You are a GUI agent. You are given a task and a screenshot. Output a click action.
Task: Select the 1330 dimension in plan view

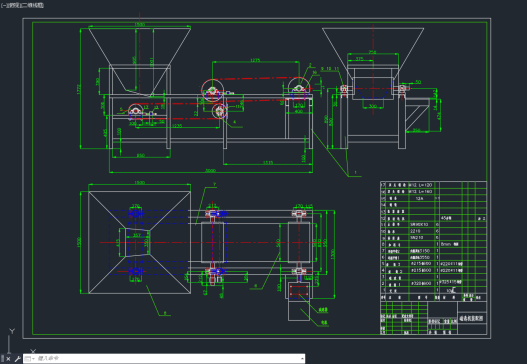click(332, 254)
